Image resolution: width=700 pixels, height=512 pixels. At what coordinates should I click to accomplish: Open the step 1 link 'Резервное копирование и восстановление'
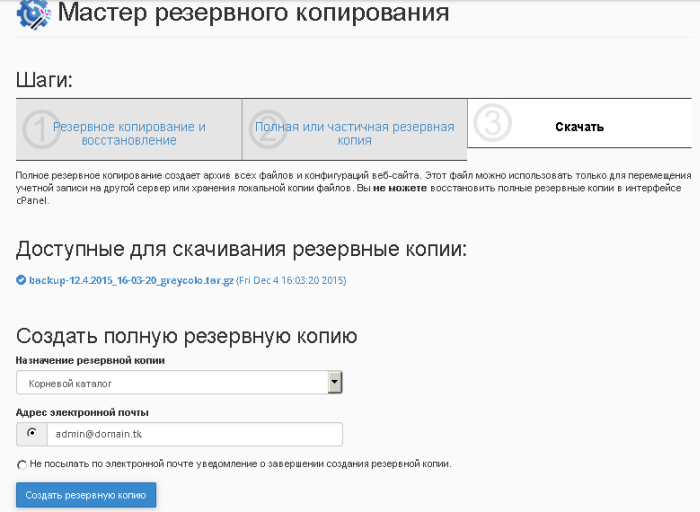[129, 133]
